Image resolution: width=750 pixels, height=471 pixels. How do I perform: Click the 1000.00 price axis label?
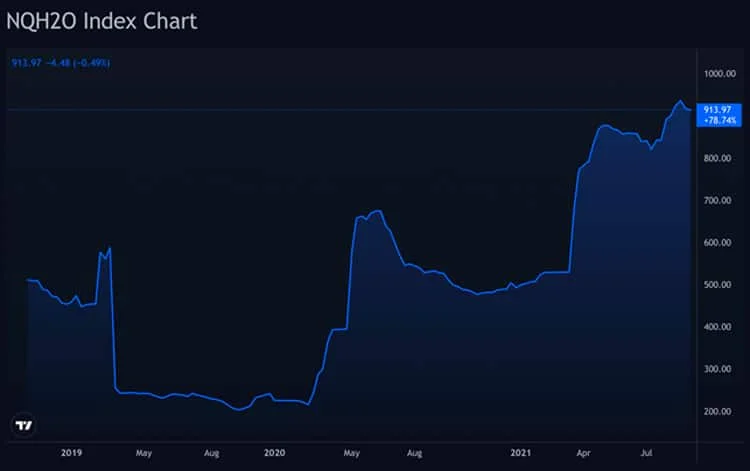720,74
